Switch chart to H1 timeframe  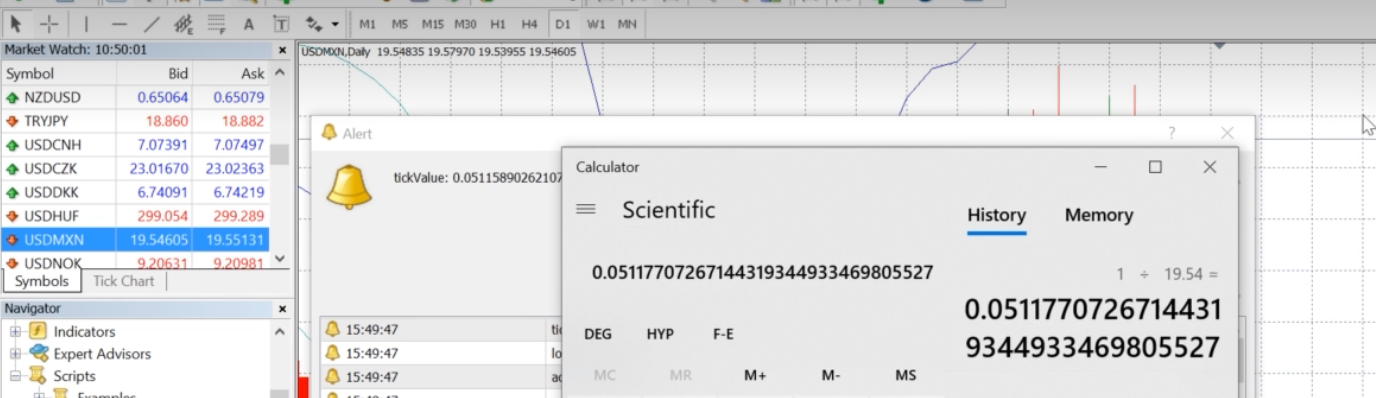(x=498, y=23)
